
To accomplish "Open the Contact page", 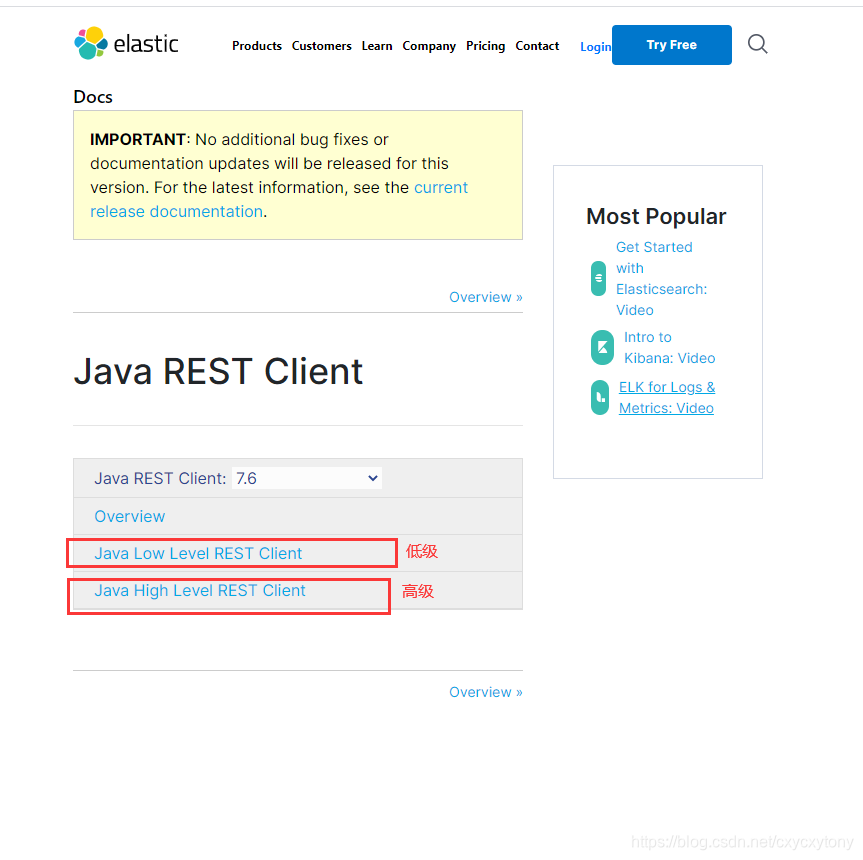I will 537,46.
